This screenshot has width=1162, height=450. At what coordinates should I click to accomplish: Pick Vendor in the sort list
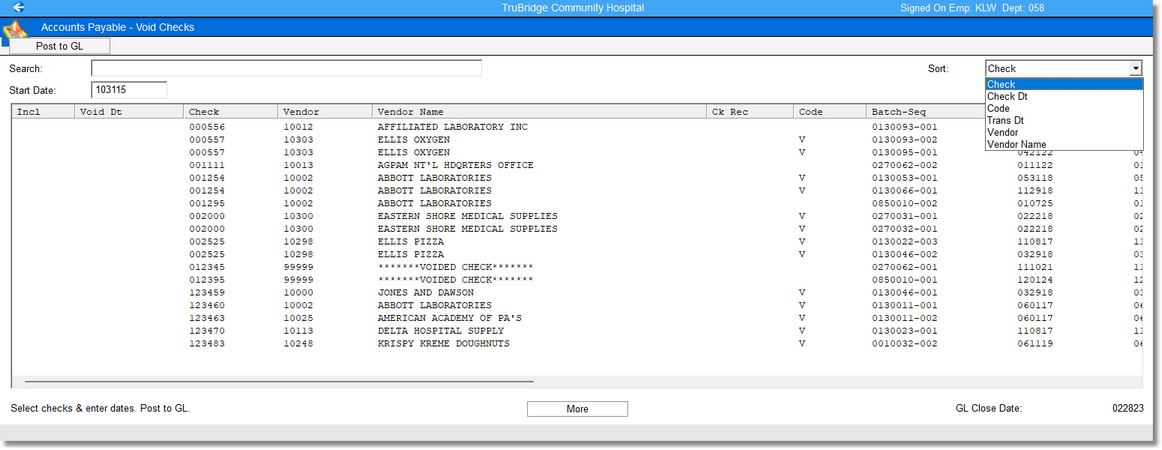pos(1064,132)
